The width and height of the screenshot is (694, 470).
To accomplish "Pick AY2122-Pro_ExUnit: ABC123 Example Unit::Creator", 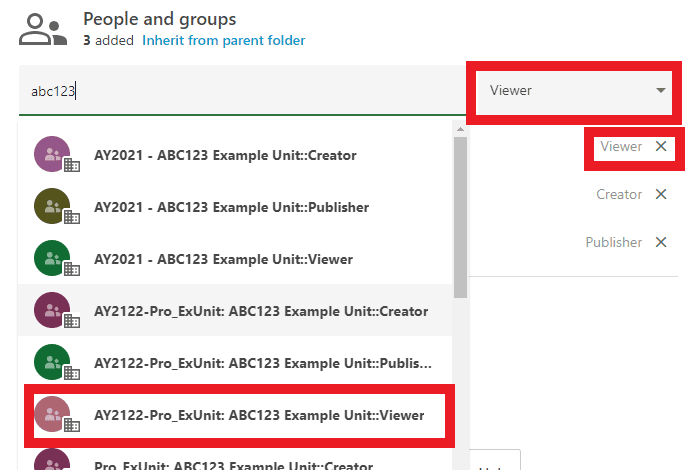I will [260, 311].
